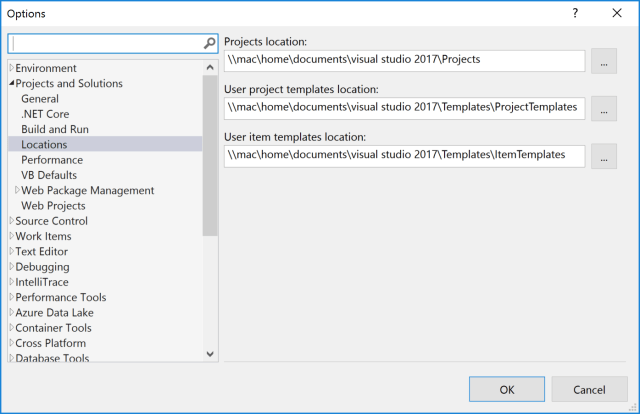
Task: Expand the Web Package Management node
Action: 17,190
